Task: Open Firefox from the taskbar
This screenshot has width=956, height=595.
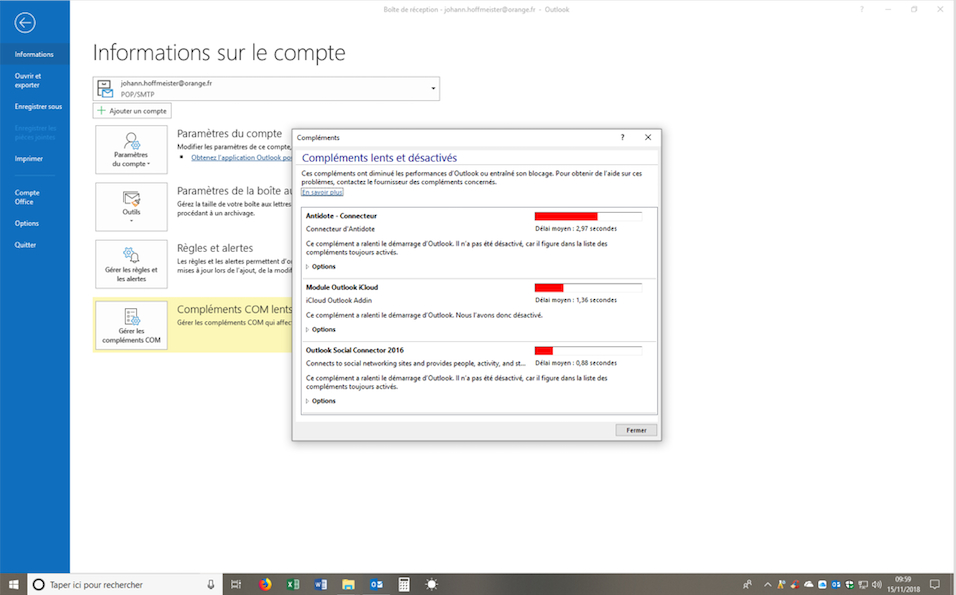Action: 265,584
